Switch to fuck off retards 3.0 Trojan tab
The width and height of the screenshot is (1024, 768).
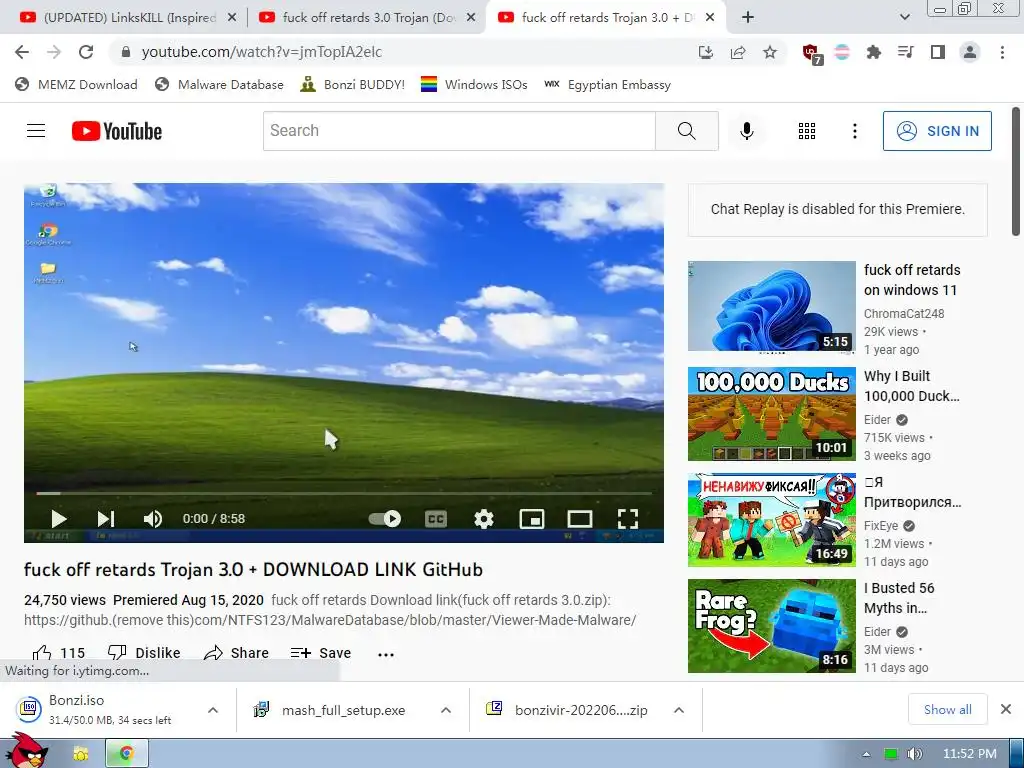366,18
